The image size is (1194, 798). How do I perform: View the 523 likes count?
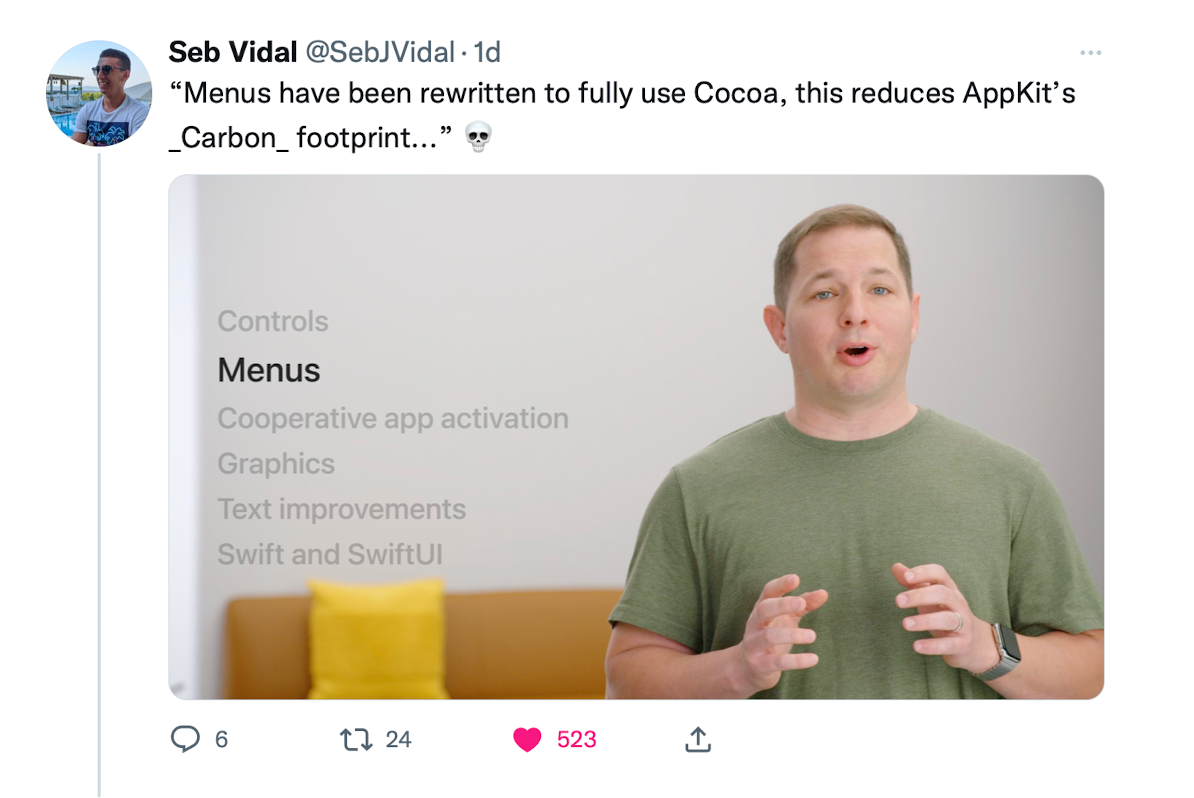pos(576,739)
